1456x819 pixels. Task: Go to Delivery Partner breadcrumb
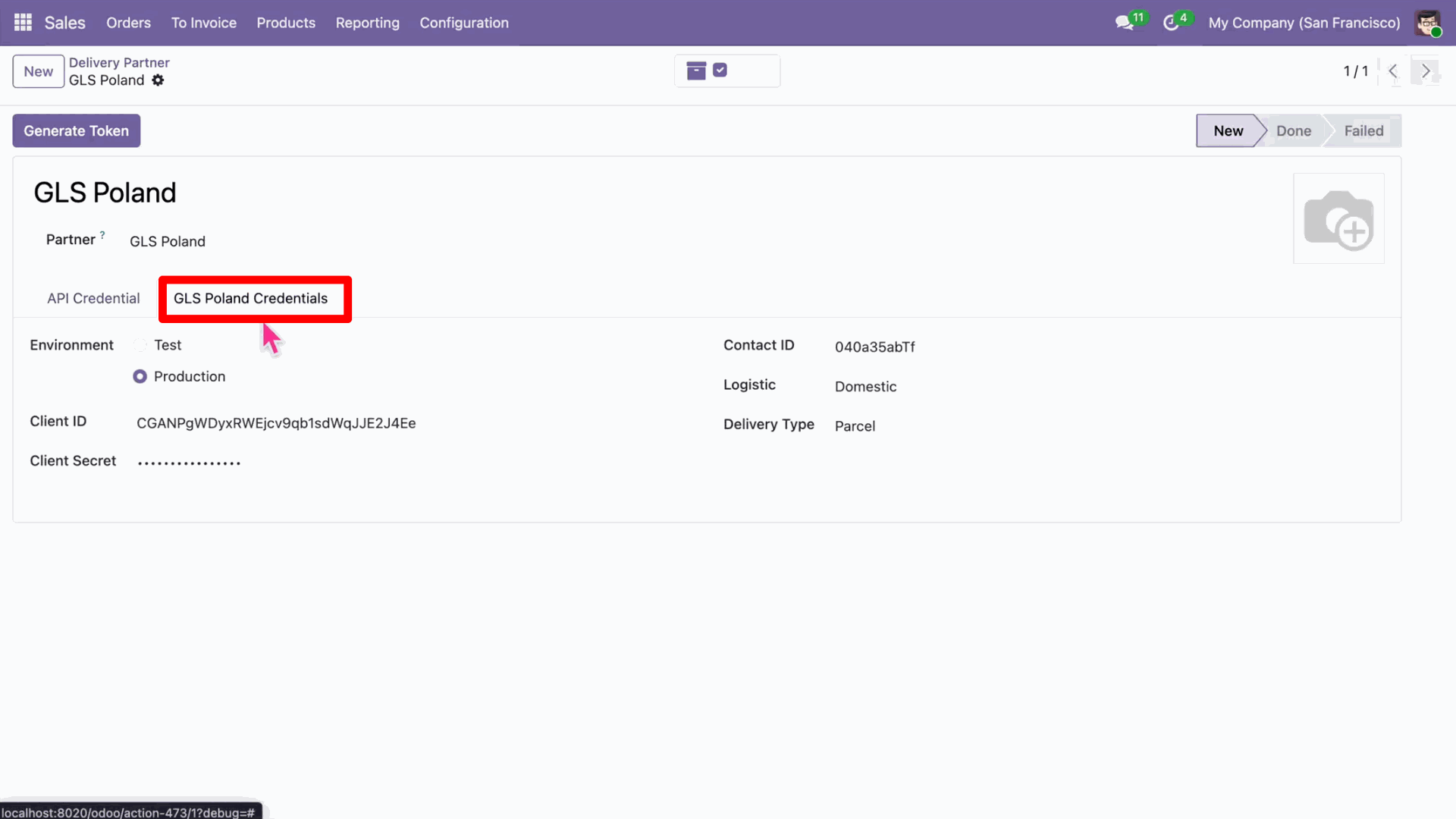(x=119, y=63)
